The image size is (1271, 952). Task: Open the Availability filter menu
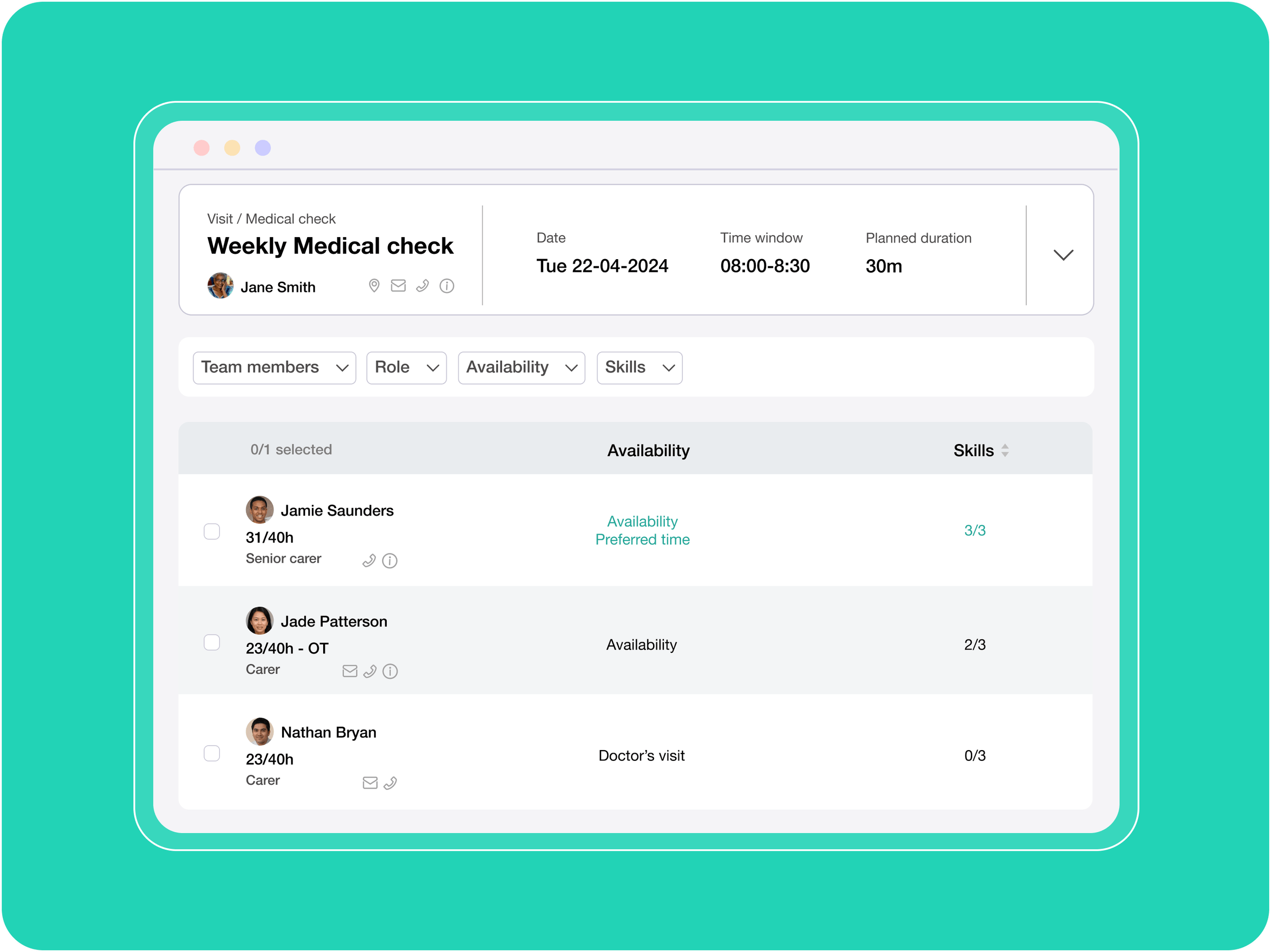[521, 367]
